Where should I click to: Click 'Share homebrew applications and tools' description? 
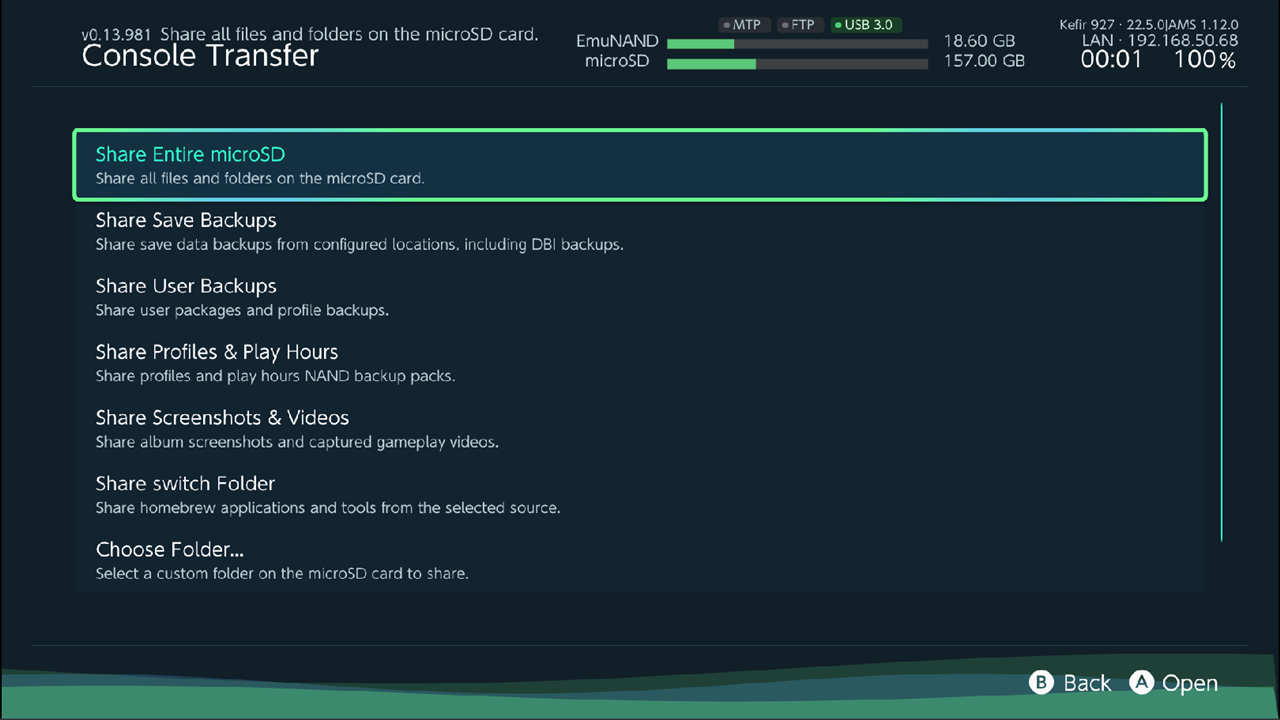328,508
